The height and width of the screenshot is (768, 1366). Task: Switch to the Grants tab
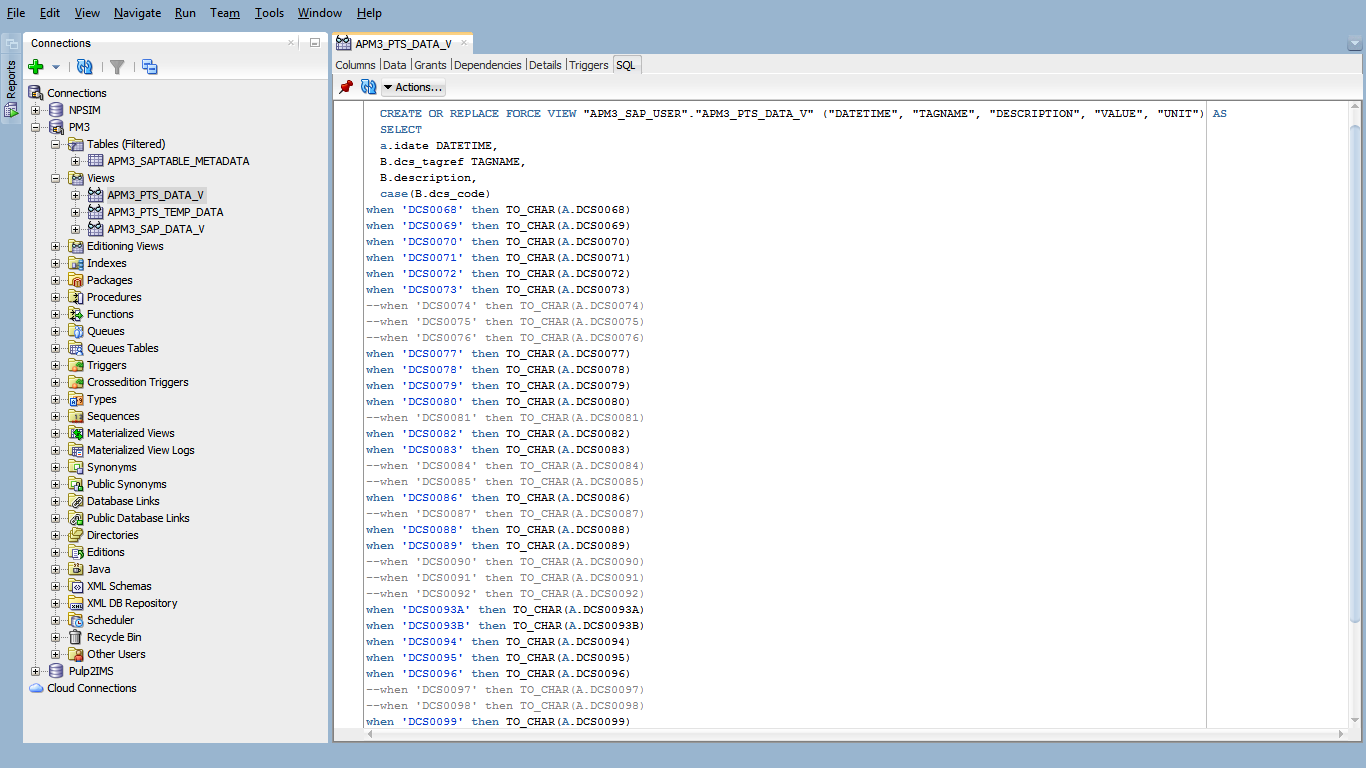pyautogui.click(x=431, y=65)
